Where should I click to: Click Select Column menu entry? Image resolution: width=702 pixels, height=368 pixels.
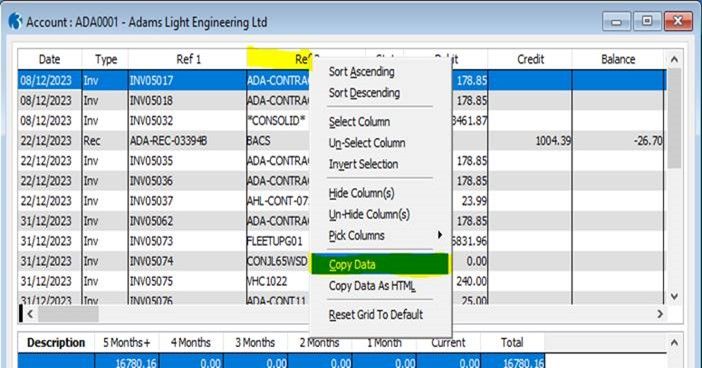tap(359, 122)
